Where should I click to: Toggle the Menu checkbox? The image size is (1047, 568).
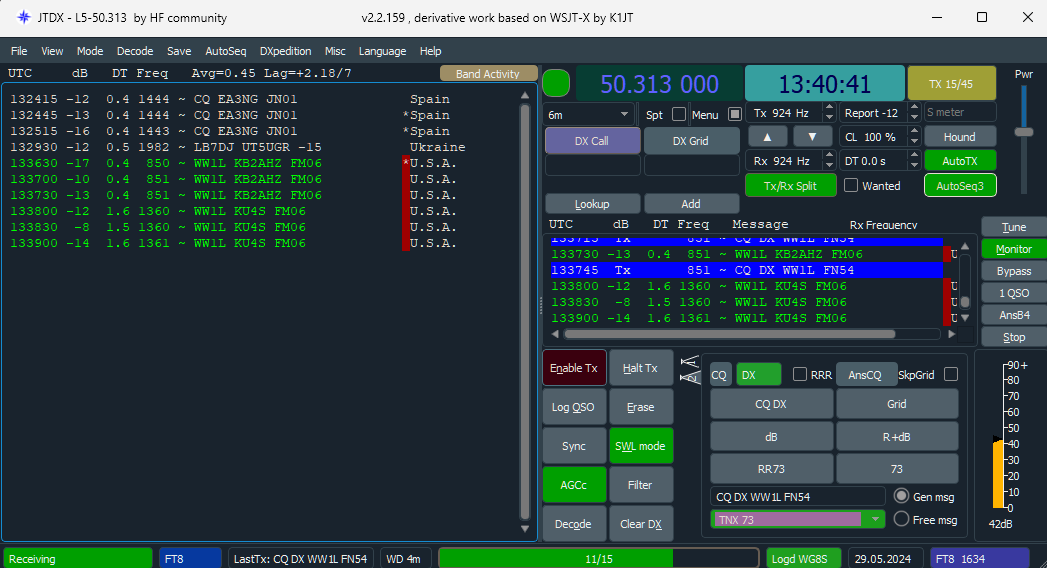pos(735,114)
